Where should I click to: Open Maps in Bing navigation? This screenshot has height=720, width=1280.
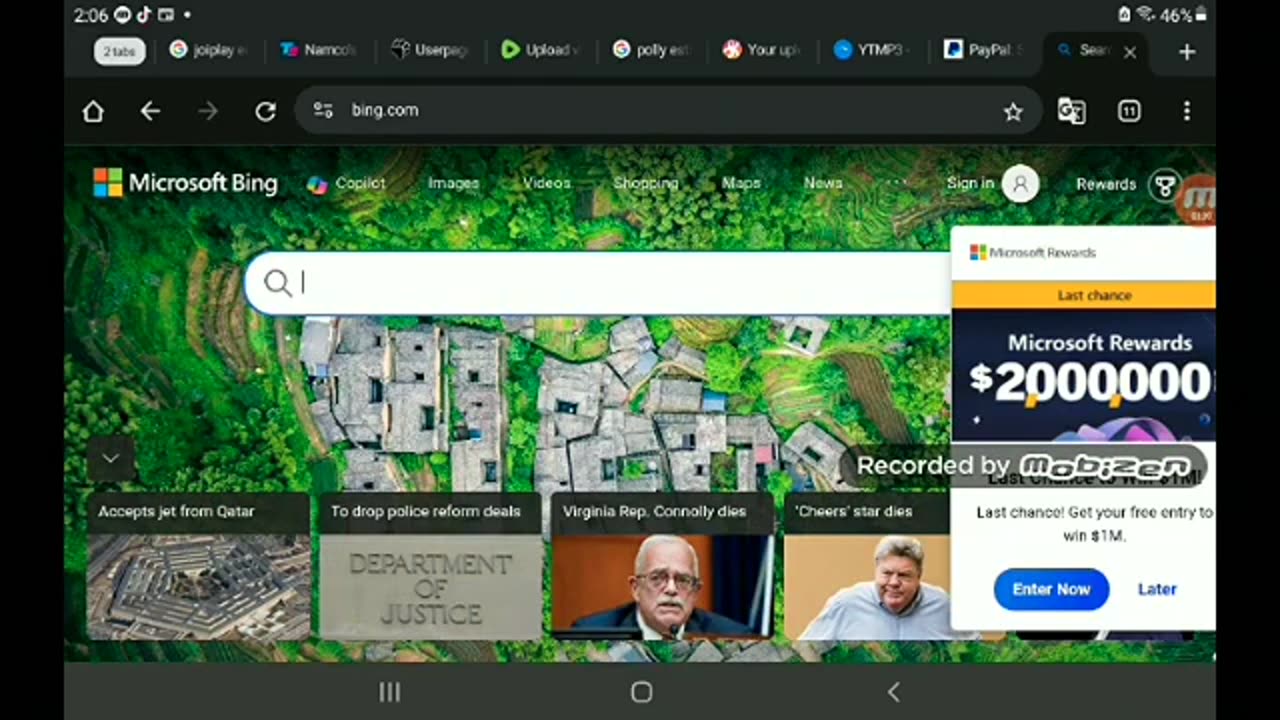pyautogui.click(x=741, y=183)
